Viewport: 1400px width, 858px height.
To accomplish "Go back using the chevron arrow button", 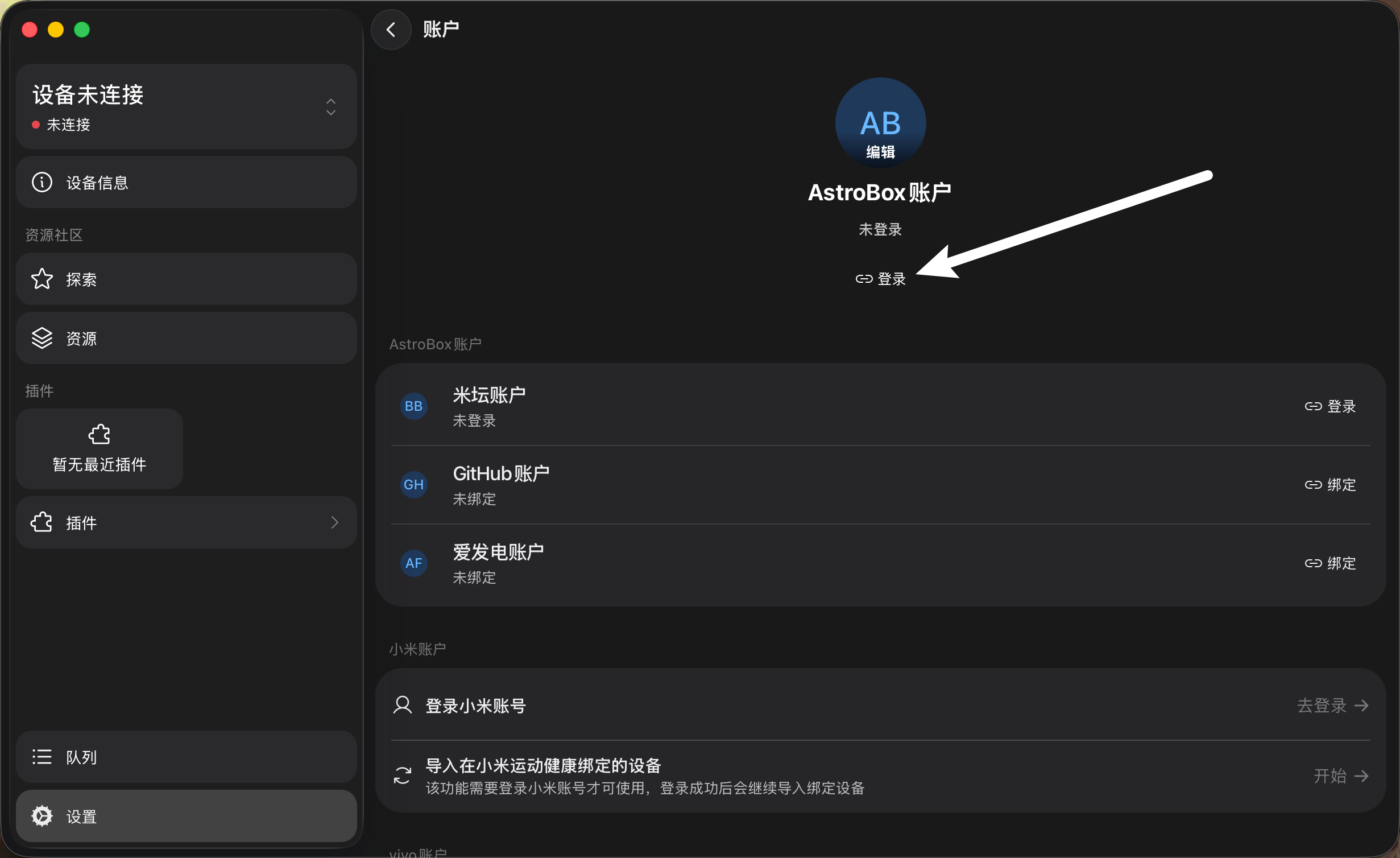I will (391, 30).
